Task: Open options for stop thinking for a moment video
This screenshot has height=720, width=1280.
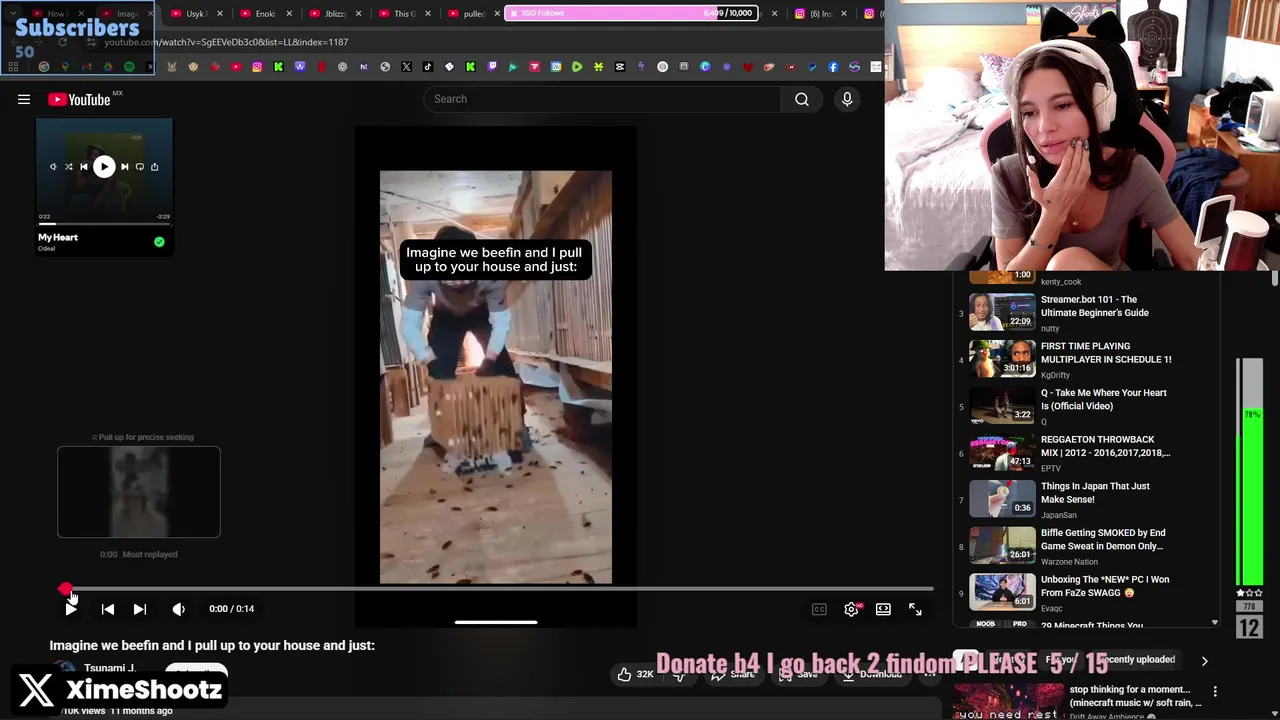Action: [x=1215, y=691]
